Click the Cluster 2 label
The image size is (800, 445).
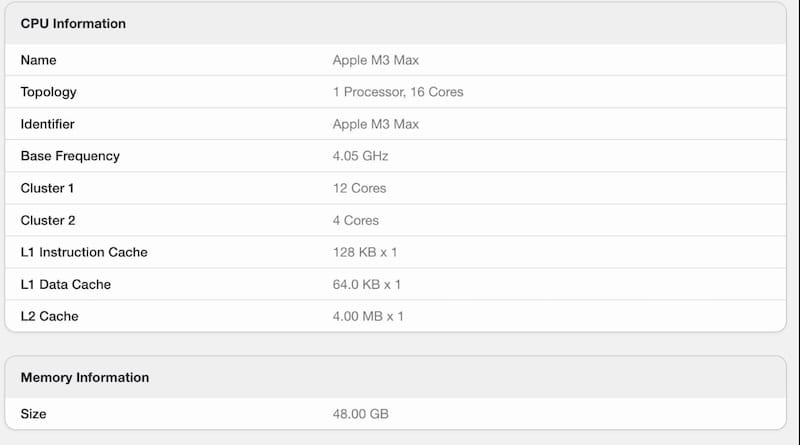coord(47,220)
